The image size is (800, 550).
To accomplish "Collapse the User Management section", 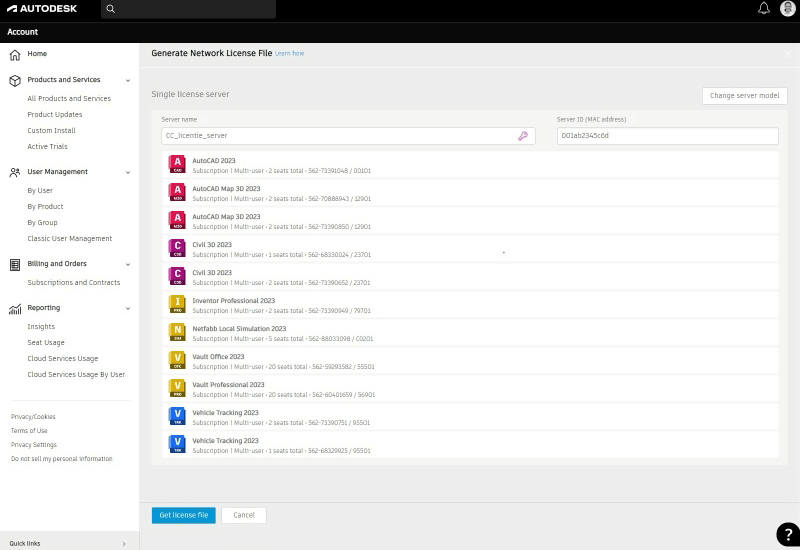I will [x=127, y=172].
